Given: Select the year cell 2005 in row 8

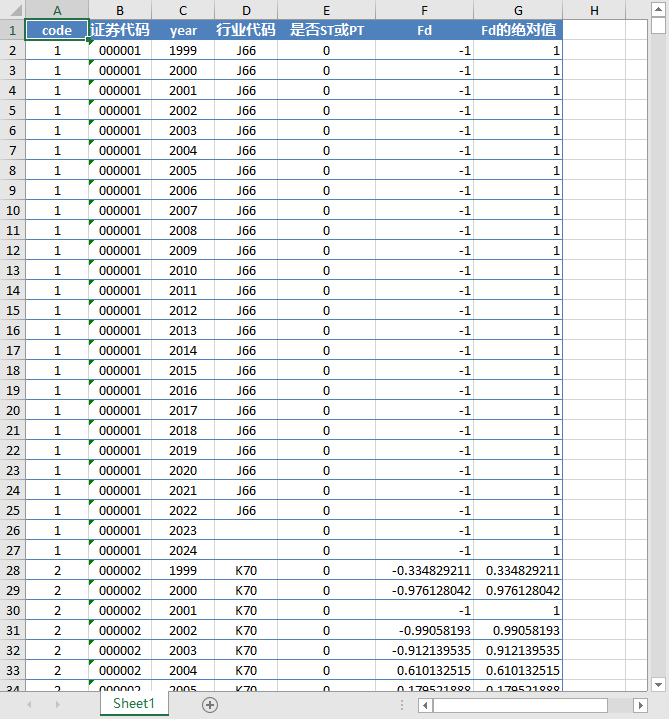Looking at the screenshot, I should (x=183, y=171).
